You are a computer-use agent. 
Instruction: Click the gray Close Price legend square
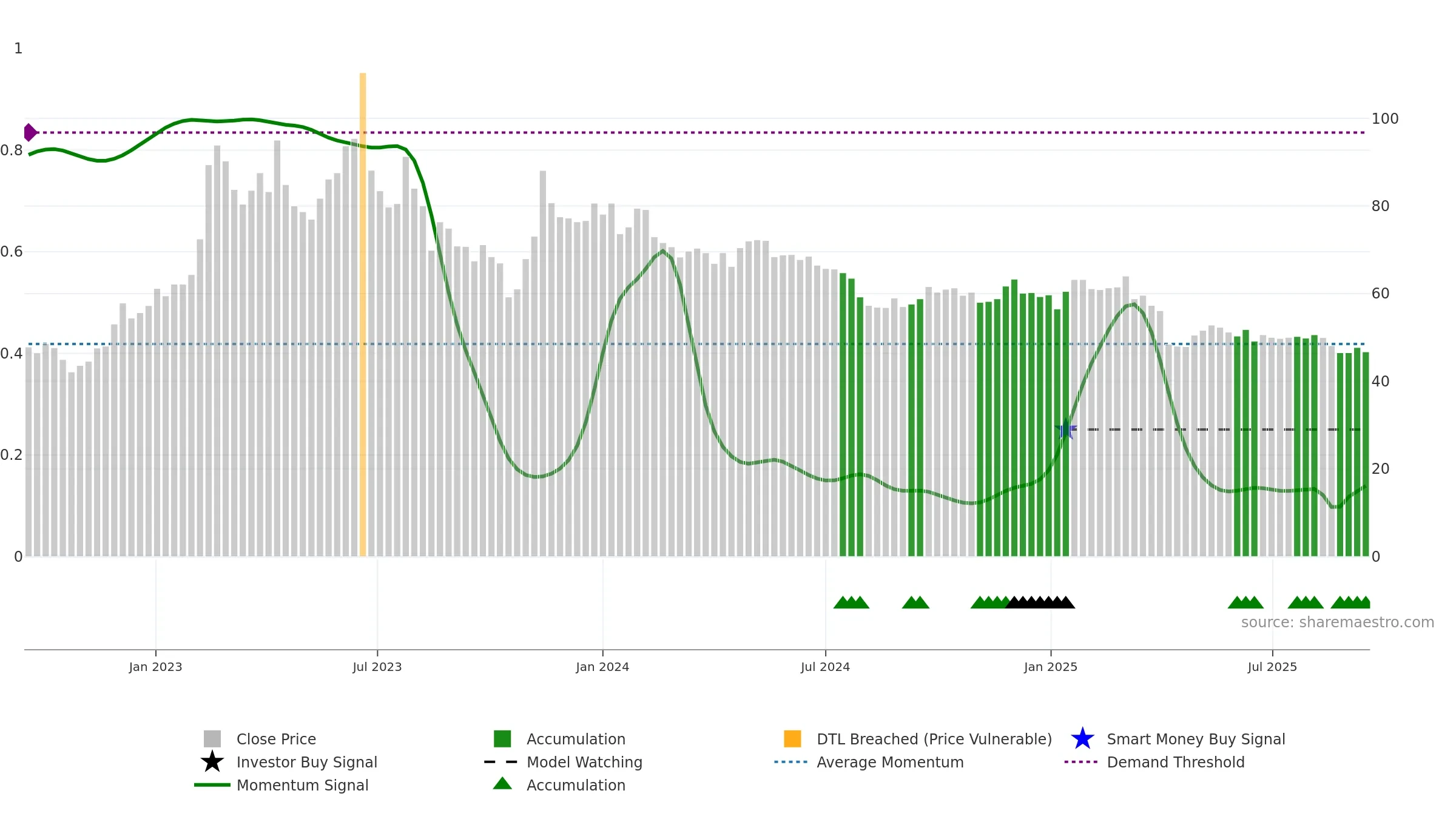tap(212, 739)
